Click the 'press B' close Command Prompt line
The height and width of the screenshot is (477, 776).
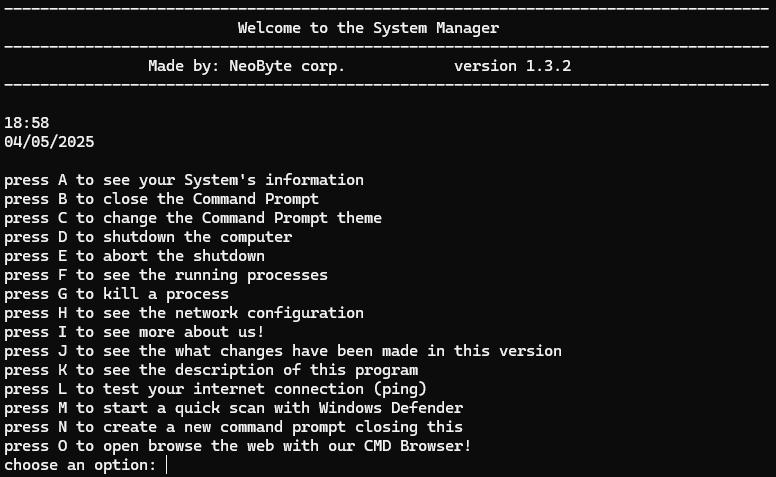coord(161,199)
